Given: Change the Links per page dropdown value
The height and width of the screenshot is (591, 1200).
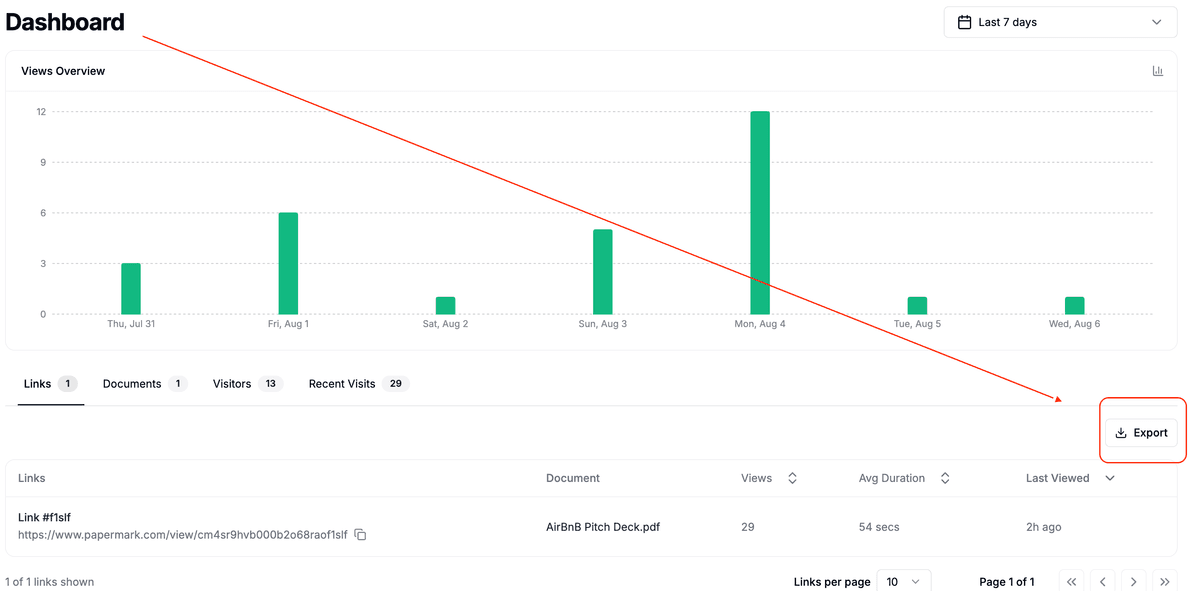Looking at the screenshot, I should pos(903,582).
